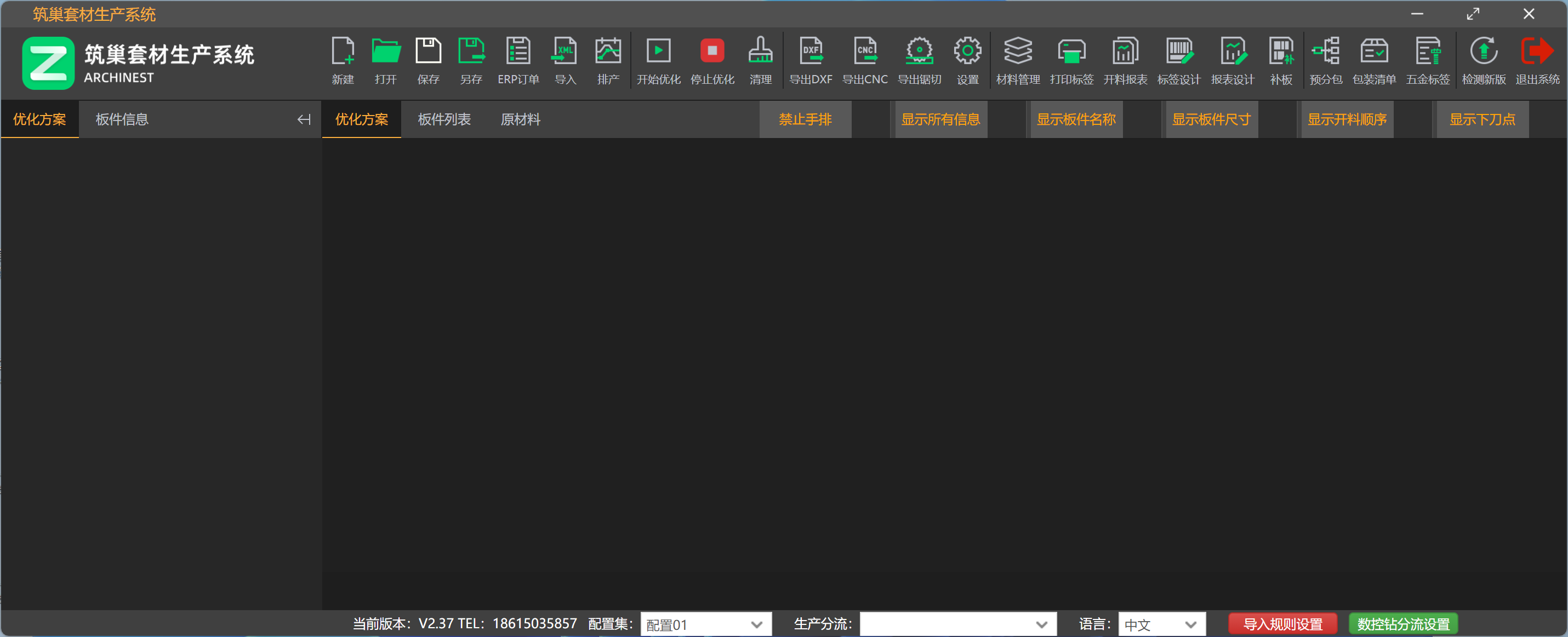Toggle 显示所有信息 display option
This screenshot has height=637, width=1568.
[940, 119]
